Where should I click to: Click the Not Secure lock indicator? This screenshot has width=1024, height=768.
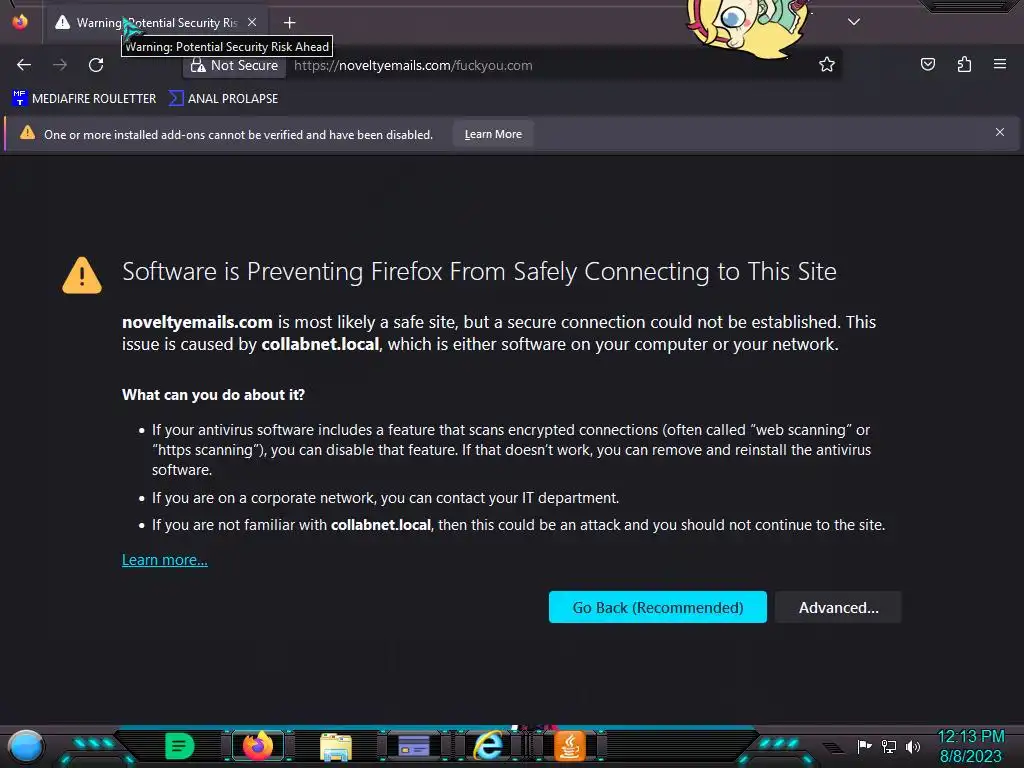(234, 65)
